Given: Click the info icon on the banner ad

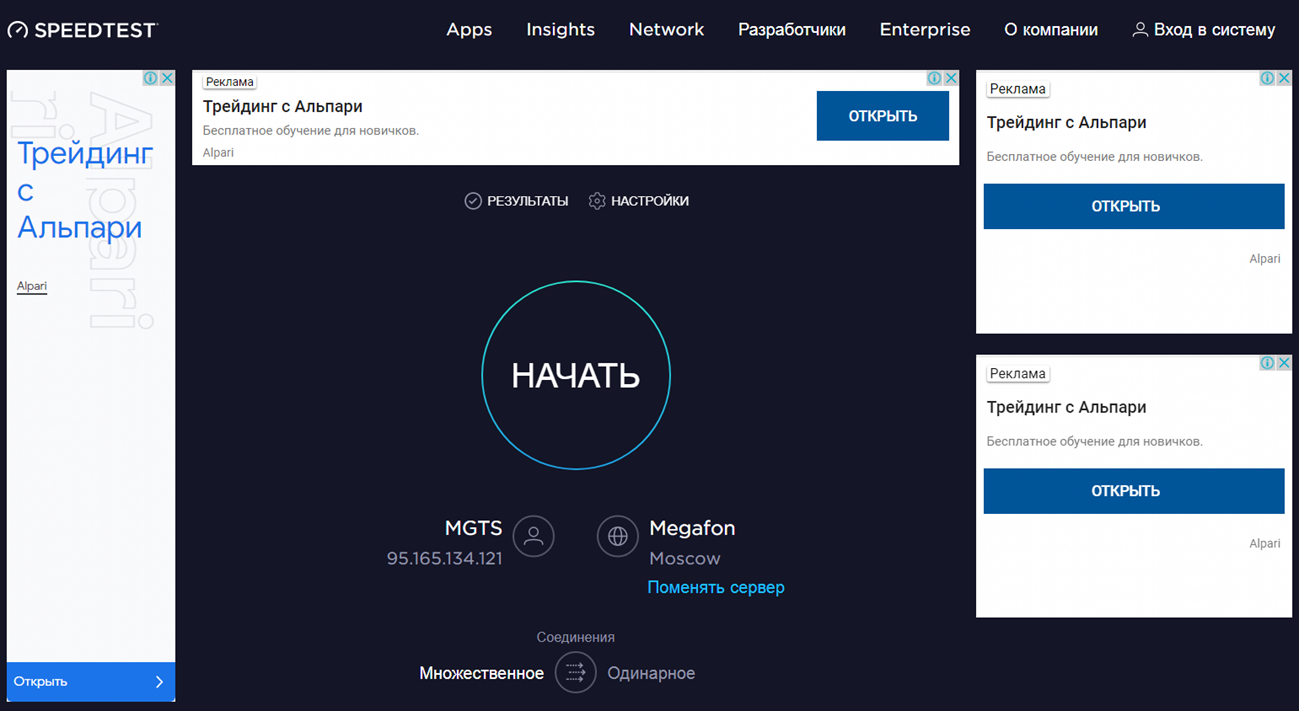Looking at the screenshot, I should 934,78.
